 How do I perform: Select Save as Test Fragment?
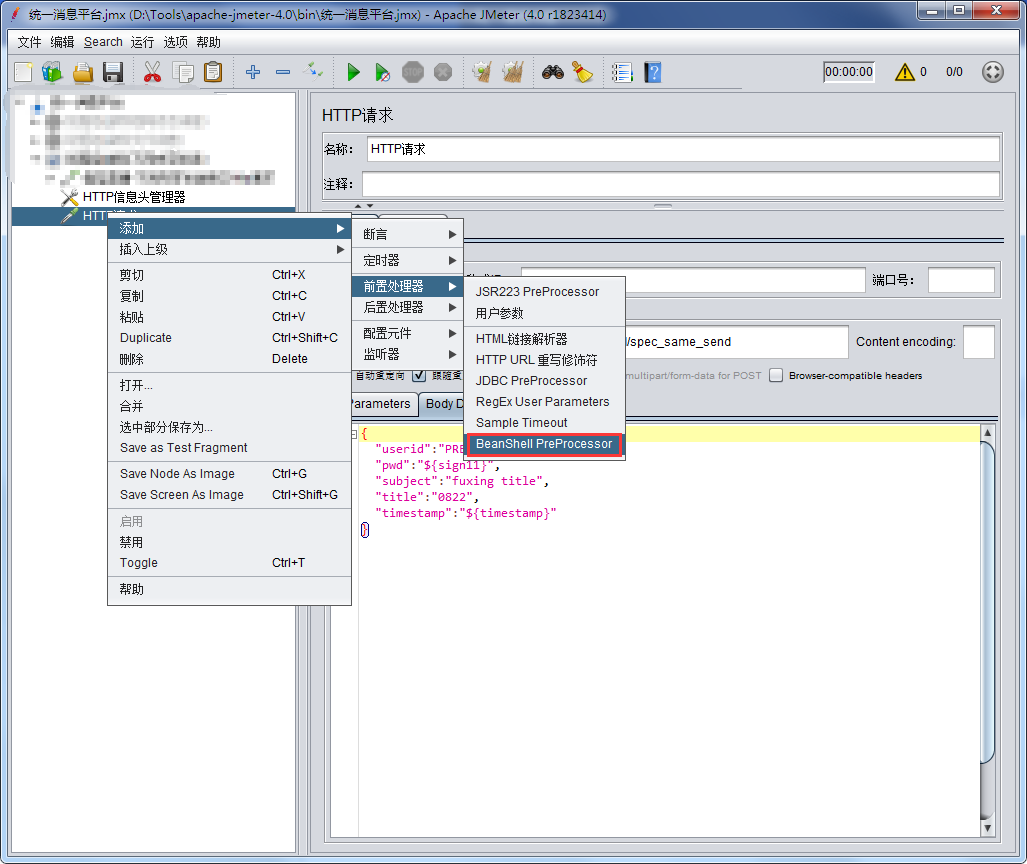(x=229, y=448)
